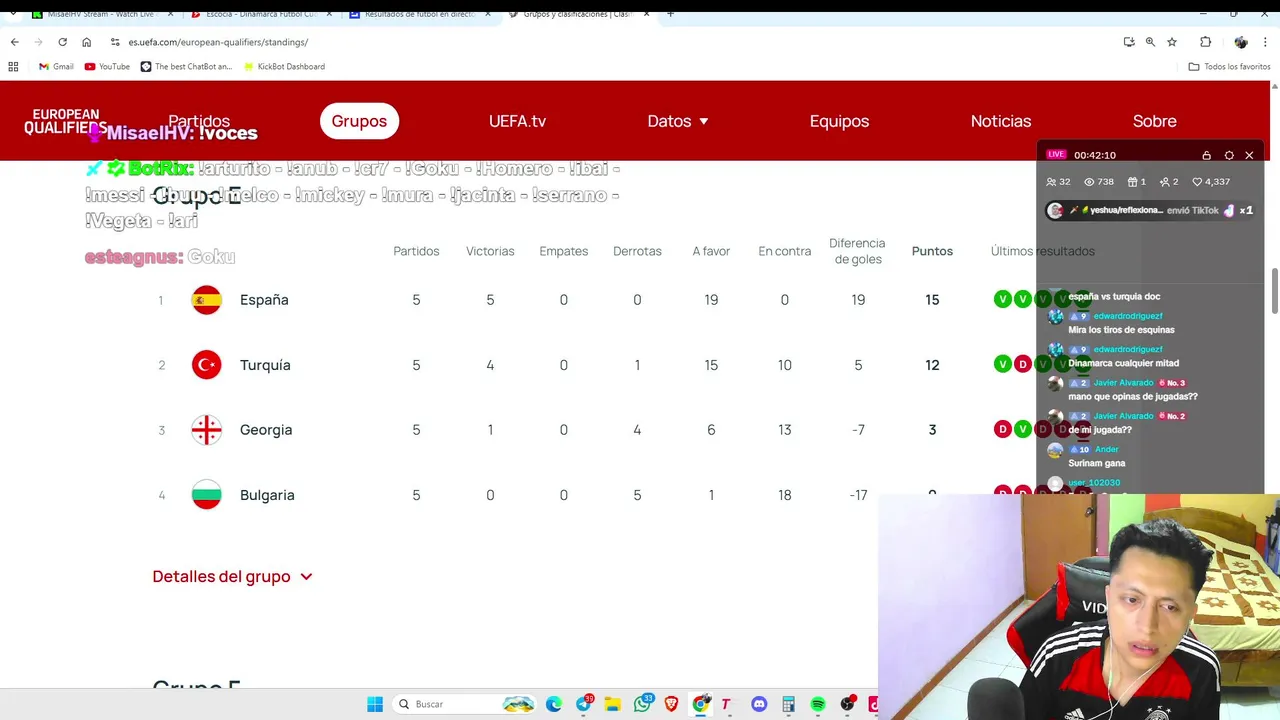This screenshot has height=720, width=1280.
Task: Expand the Datos dropdown menu
Action: pyautogui.click(x=678, y=121)
